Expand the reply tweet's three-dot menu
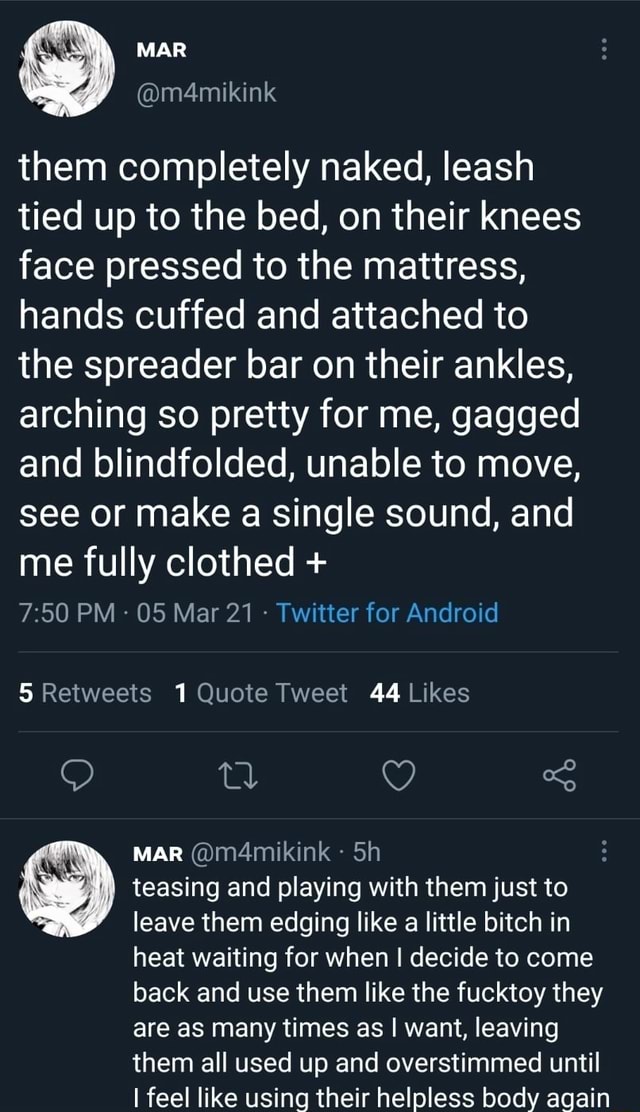Image resolution: width=640 pixels, height=1112 pixels. click(x=602, y=853)
